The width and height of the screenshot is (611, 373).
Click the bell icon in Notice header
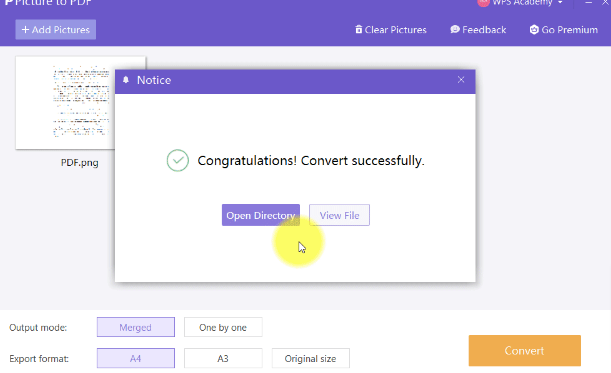click(125, 80)
